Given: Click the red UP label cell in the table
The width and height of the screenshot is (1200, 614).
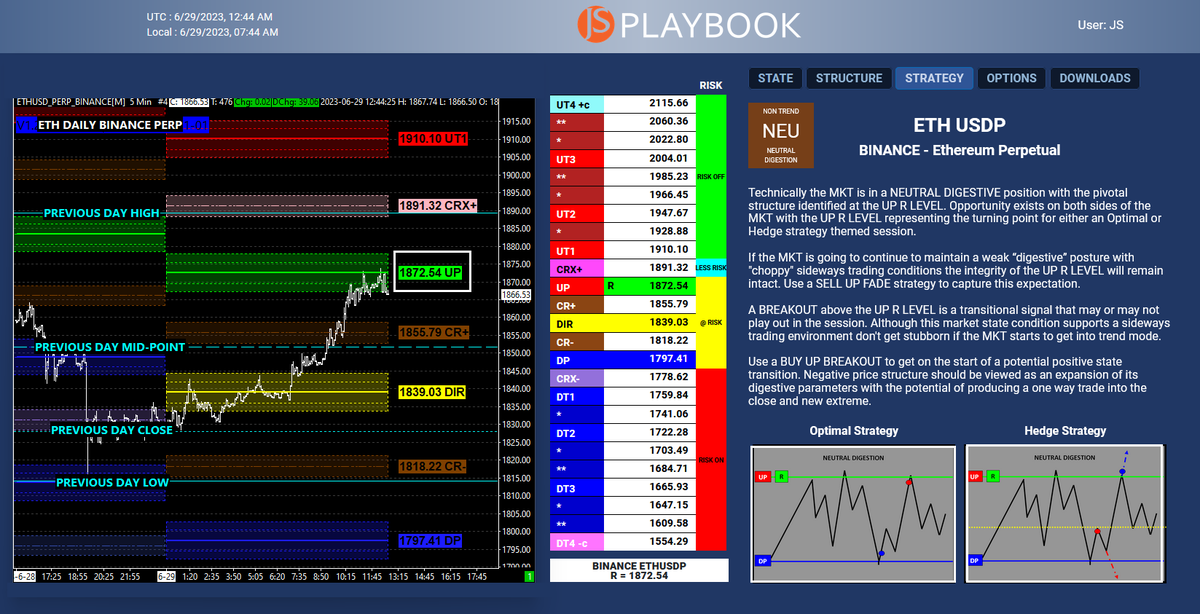Looking at the screenshot, I should point(576,285).
